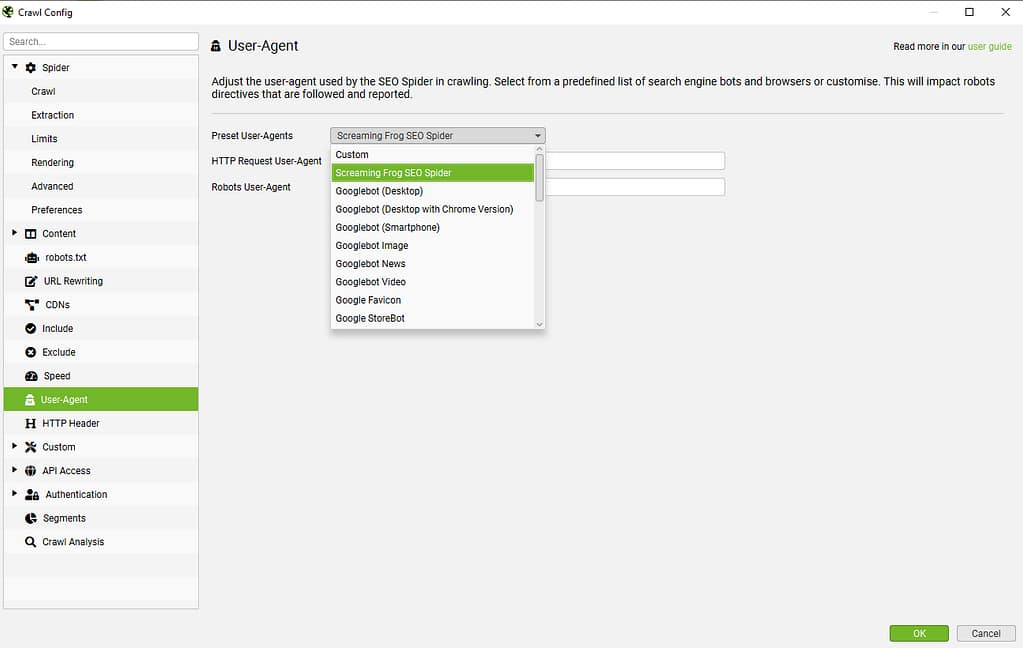This screenshot has width=1023, height=648.
Task: Expand the Authentication section
Action: click(x=14, y=493)
